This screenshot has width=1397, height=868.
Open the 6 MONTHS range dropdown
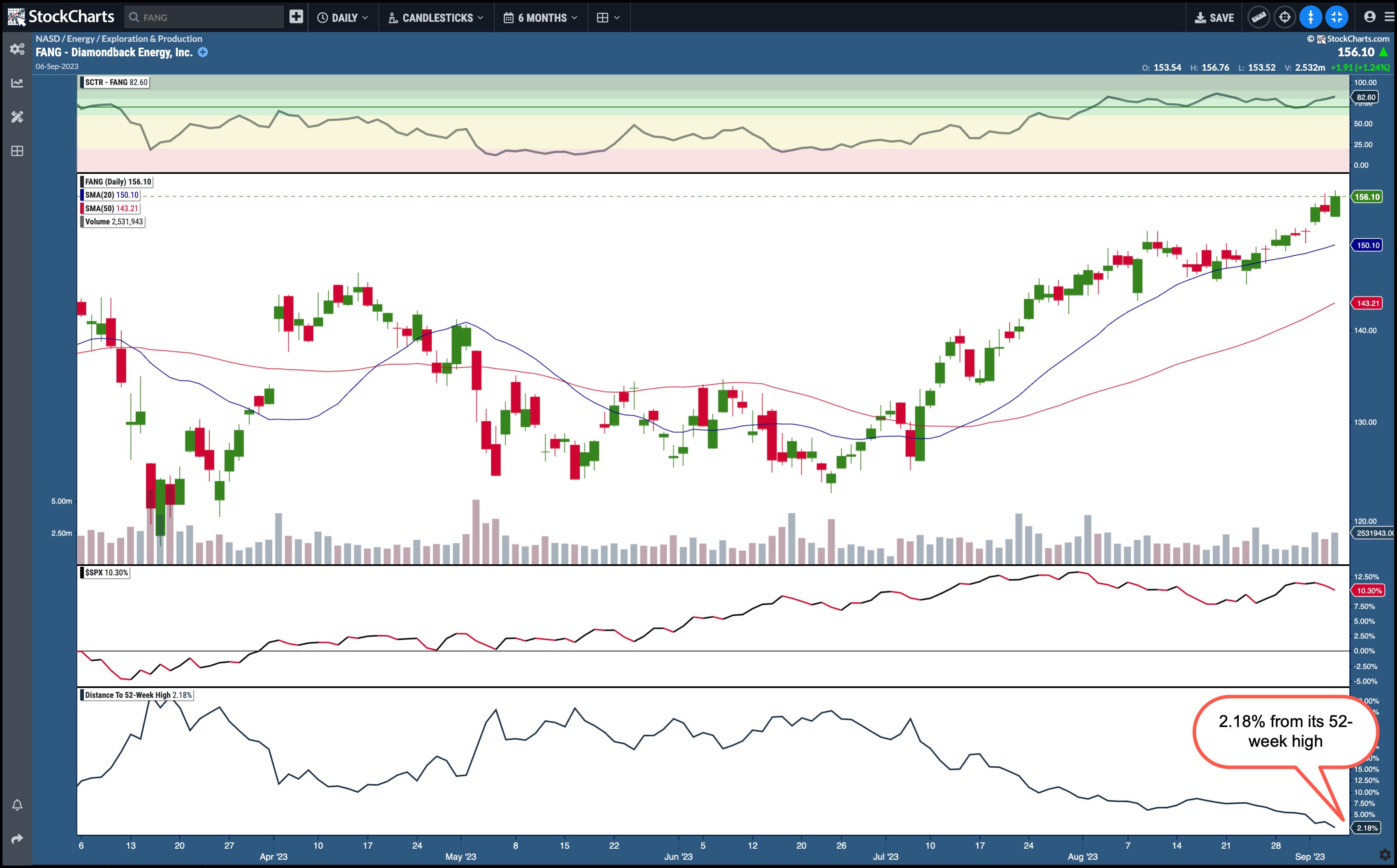tap(540, 18)
